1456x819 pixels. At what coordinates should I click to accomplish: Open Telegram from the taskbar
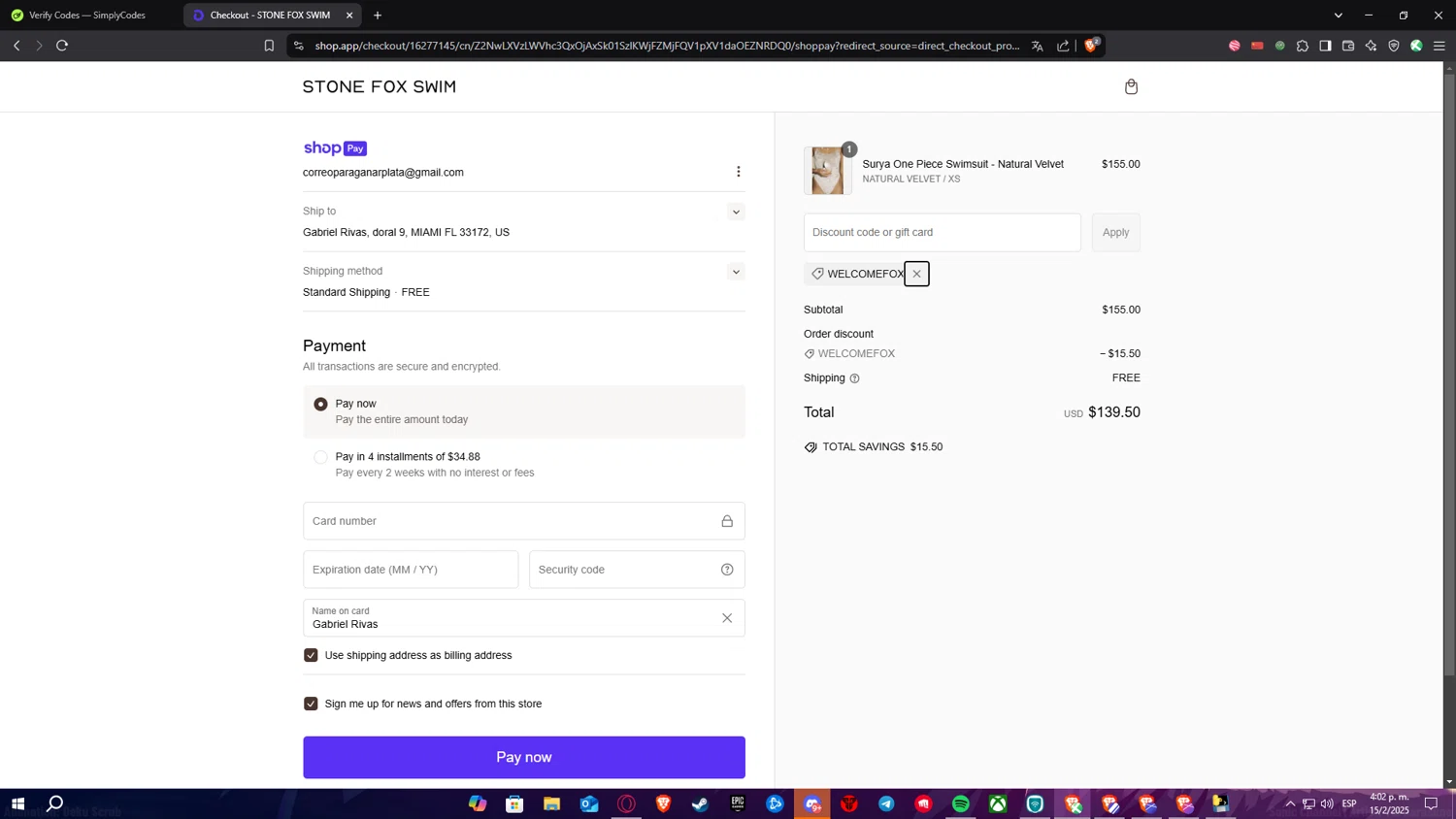(x=886, y=803)
